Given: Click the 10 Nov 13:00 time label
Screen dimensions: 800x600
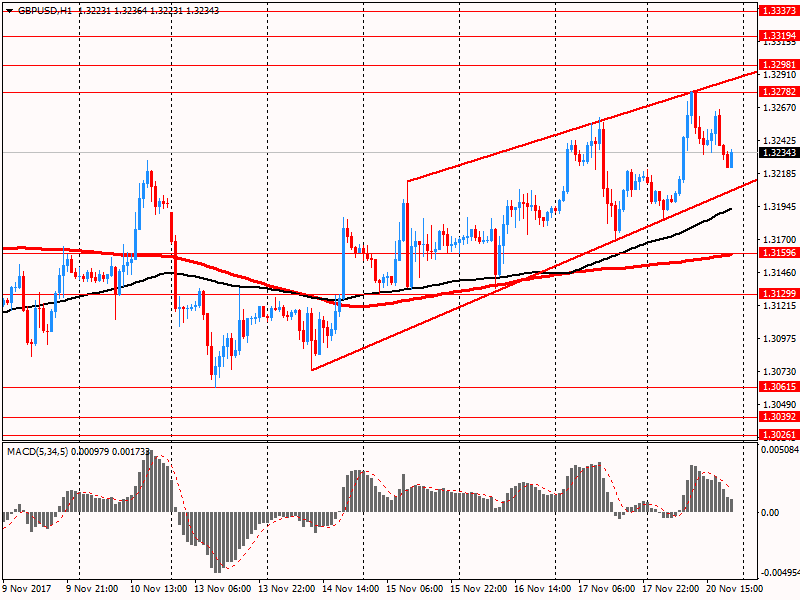Looking at the screenshot, I should pyautogui.click(x=159, y=588).
